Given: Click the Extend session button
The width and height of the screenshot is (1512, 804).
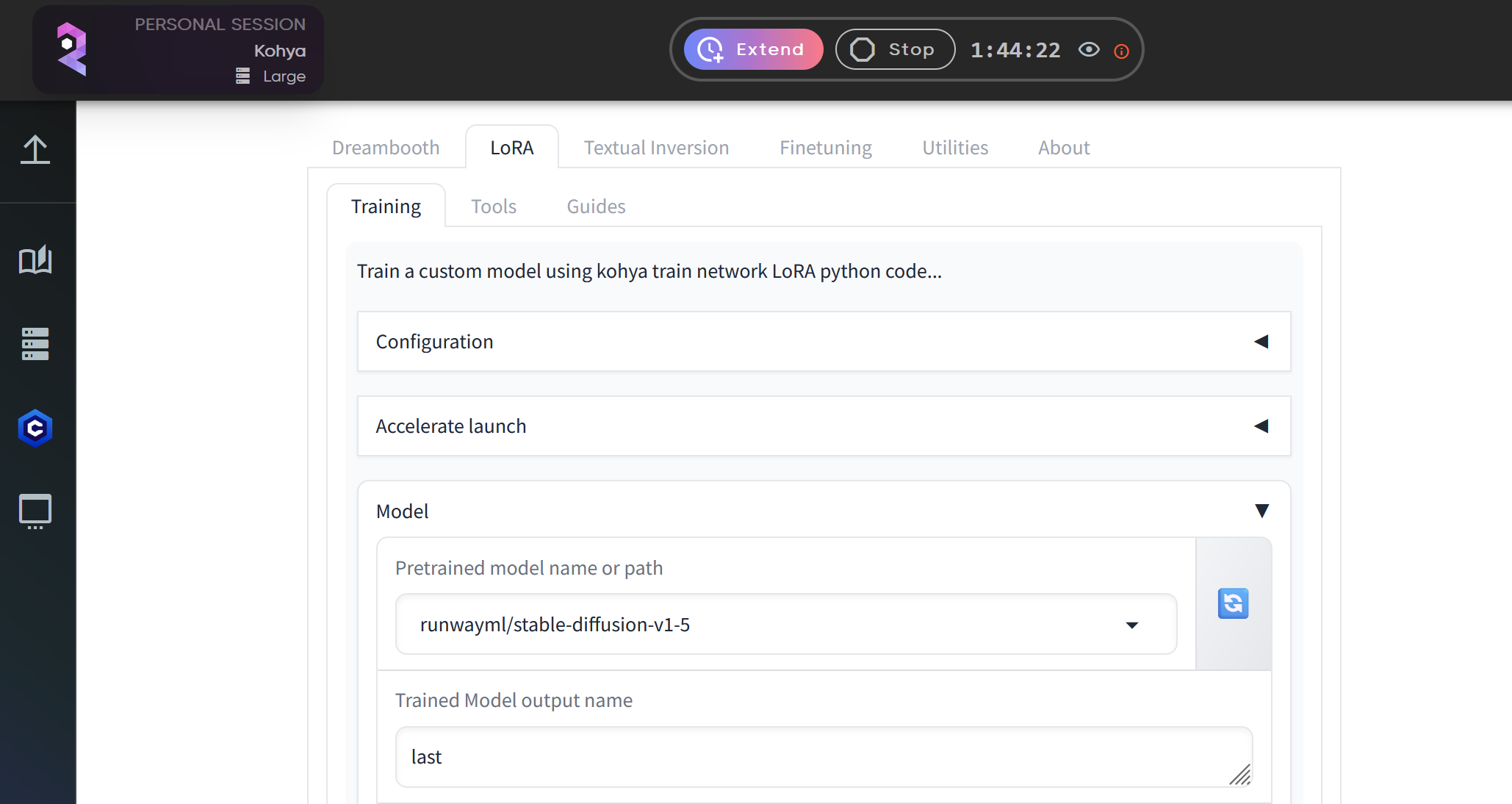Looking at the screenshot, I should pyautogui.click(x=753, y=49).
